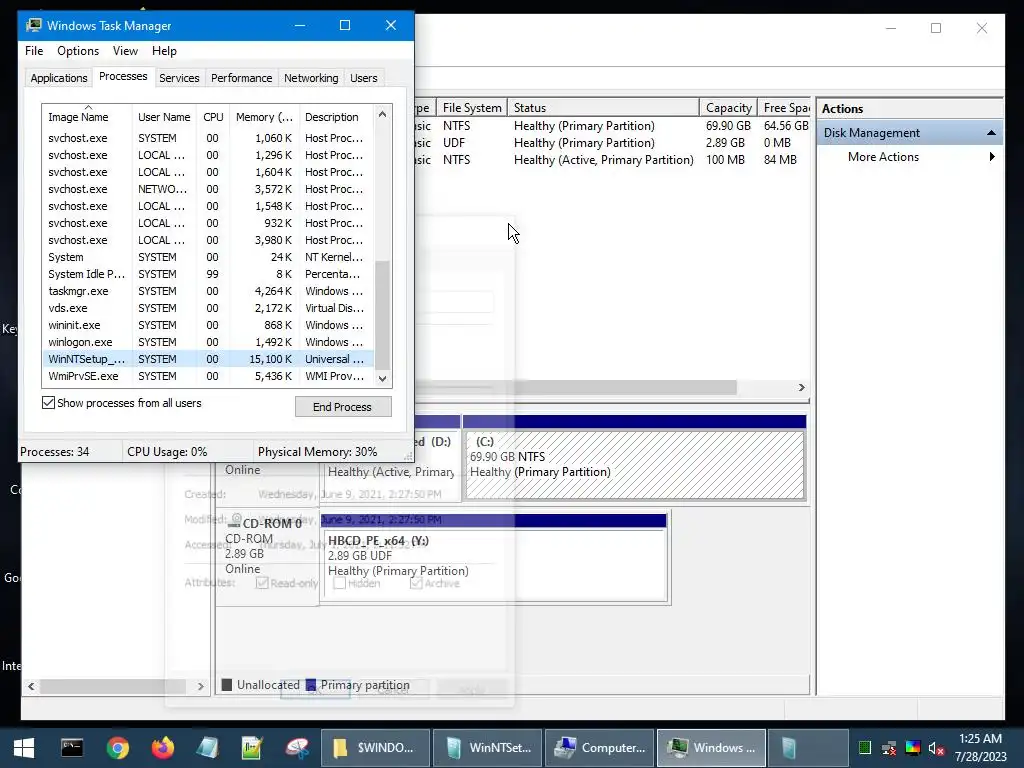1024x768 pixels.
Task: Click left arrow of left pane scrollbar
Action: pos(31,686)
